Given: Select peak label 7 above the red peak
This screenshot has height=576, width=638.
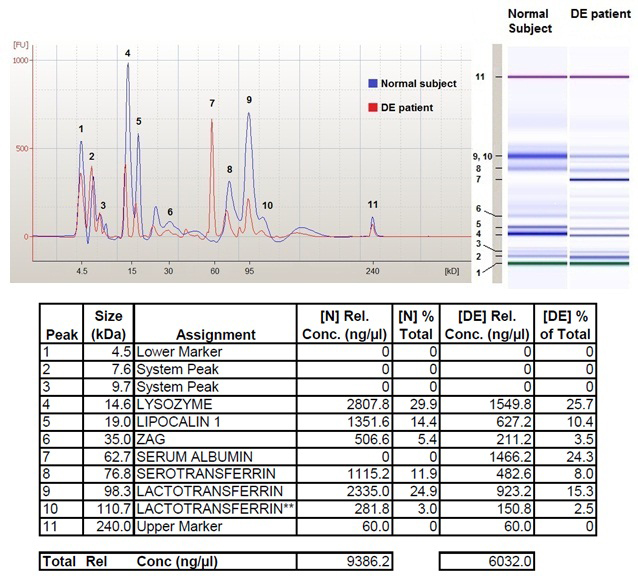Looking at the screenshot, I should click(x=212, y=103).
